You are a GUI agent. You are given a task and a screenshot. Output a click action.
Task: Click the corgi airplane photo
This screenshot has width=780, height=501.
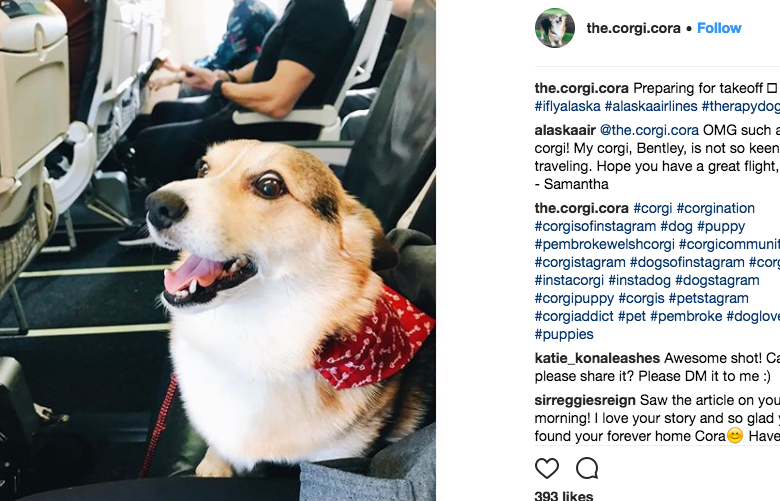[x=218, y=250]
